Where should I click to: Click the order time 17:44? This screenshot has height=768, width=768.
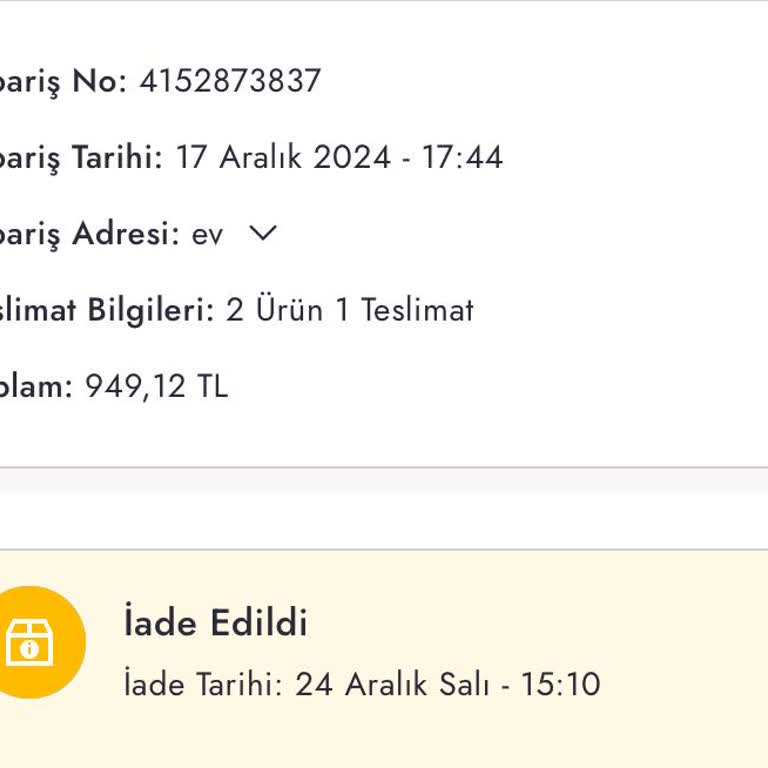[462, 158]
